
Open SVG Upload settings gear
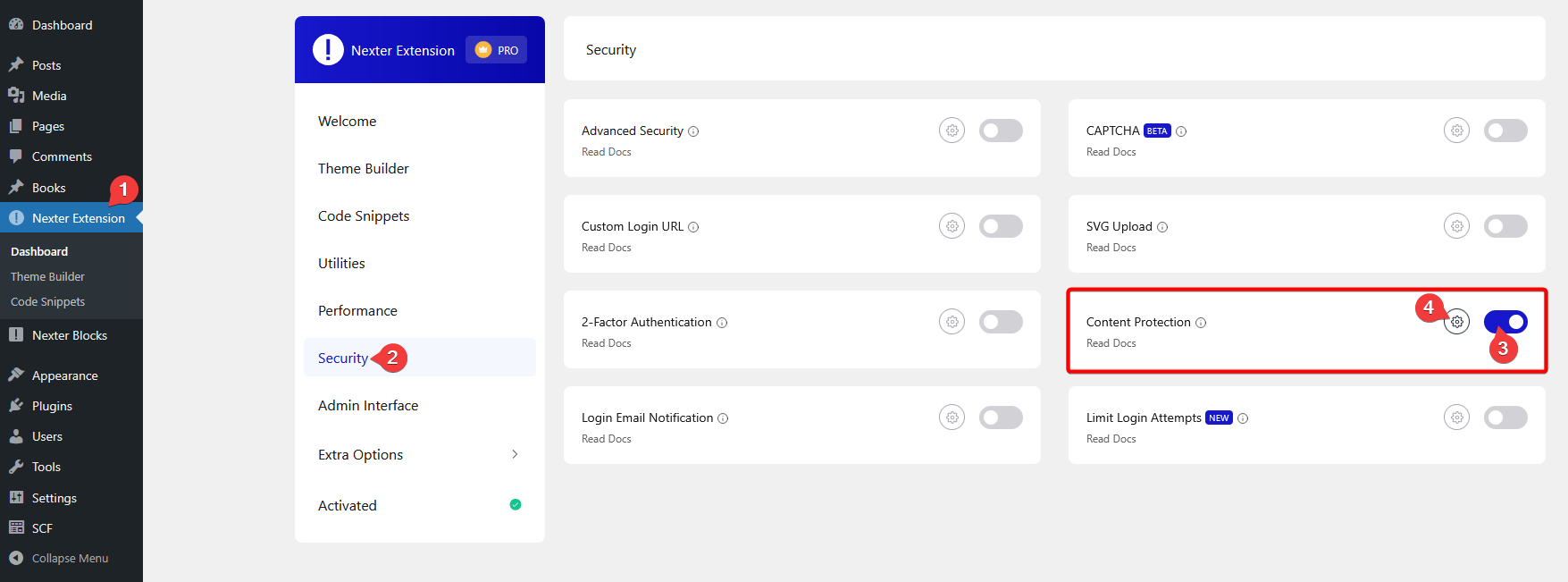(1456, 226)
